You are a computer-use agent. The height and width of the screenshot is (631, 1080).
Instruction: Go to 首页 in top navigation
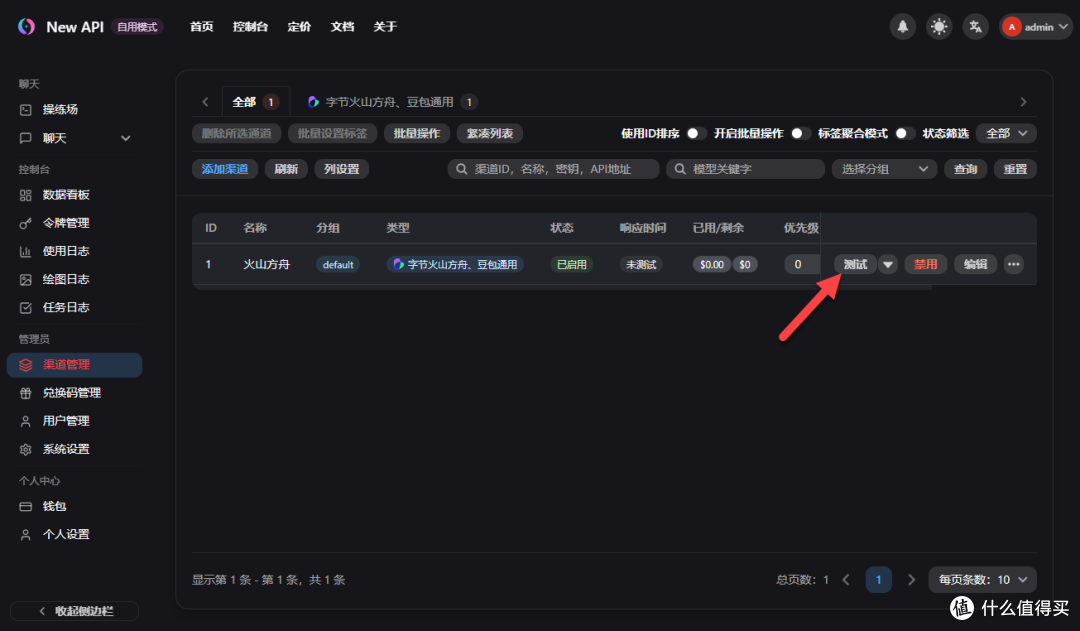202,27
